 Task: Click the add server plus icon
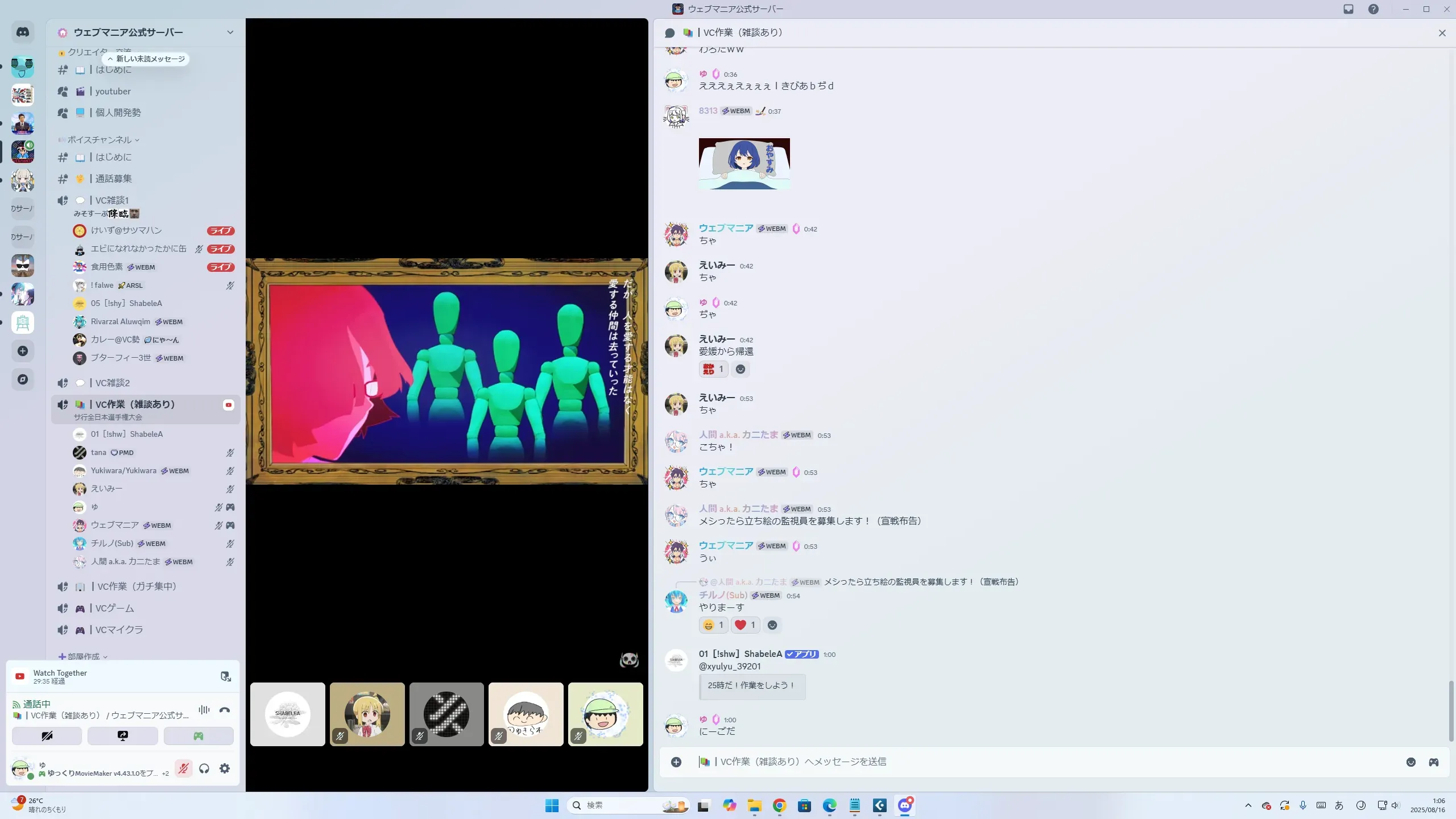[23, 351]
